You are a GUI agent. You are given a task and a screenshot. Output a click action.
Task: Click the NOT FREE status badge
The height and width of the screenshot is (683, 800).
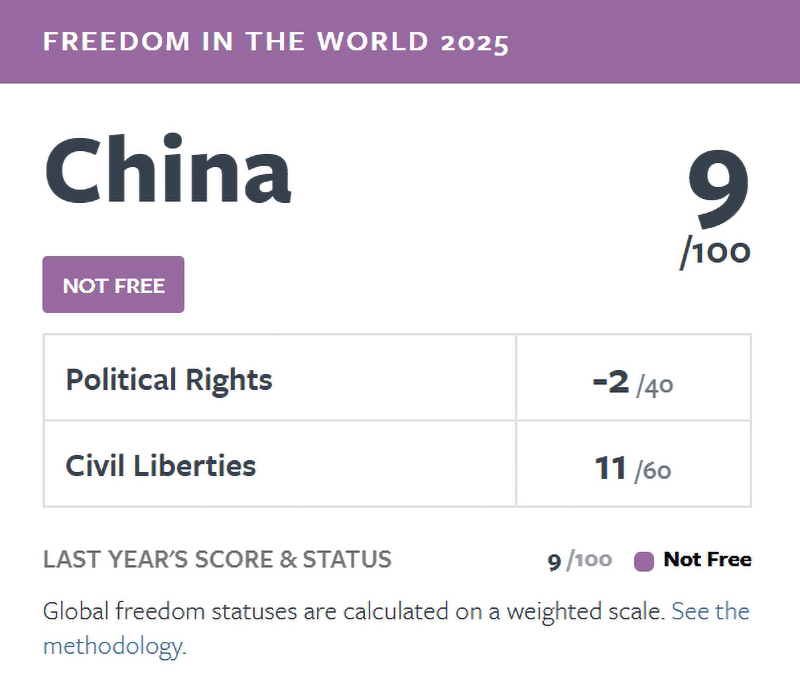point(113,285)
